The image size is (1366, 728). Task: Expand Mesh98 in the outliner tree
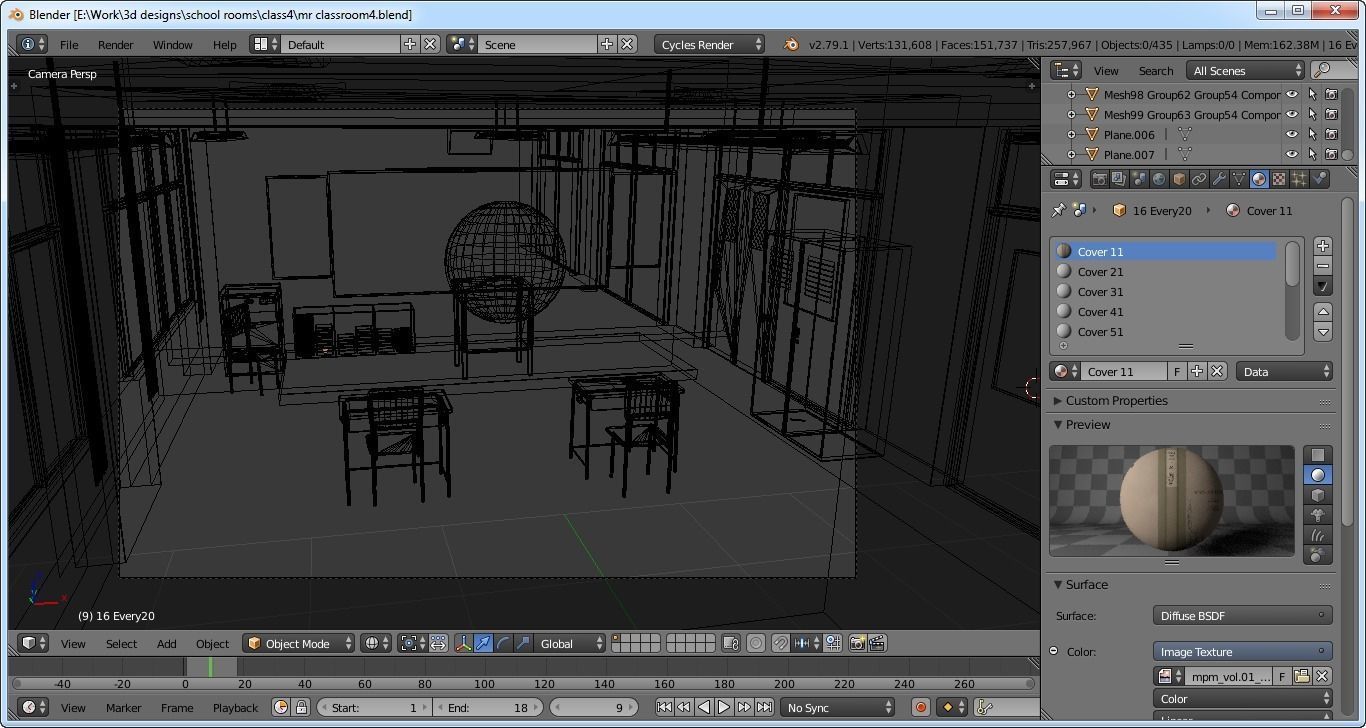tap(1071, 94)
